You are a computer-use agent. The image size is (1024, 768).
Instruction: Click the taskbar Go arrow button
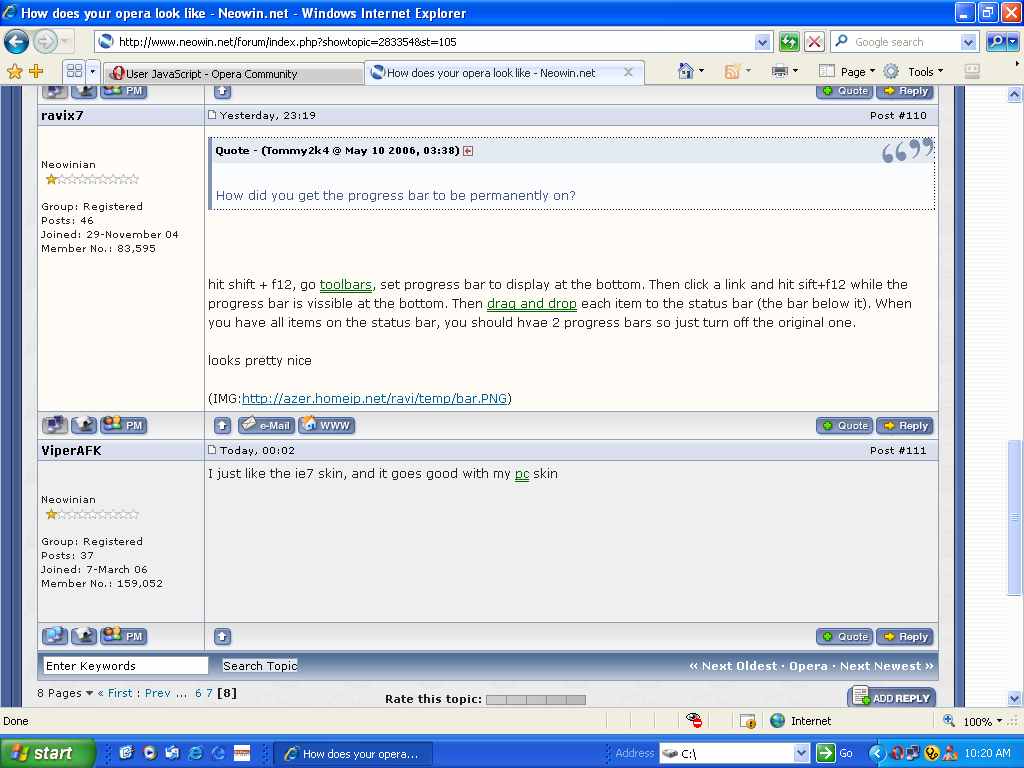click(825, 753)
